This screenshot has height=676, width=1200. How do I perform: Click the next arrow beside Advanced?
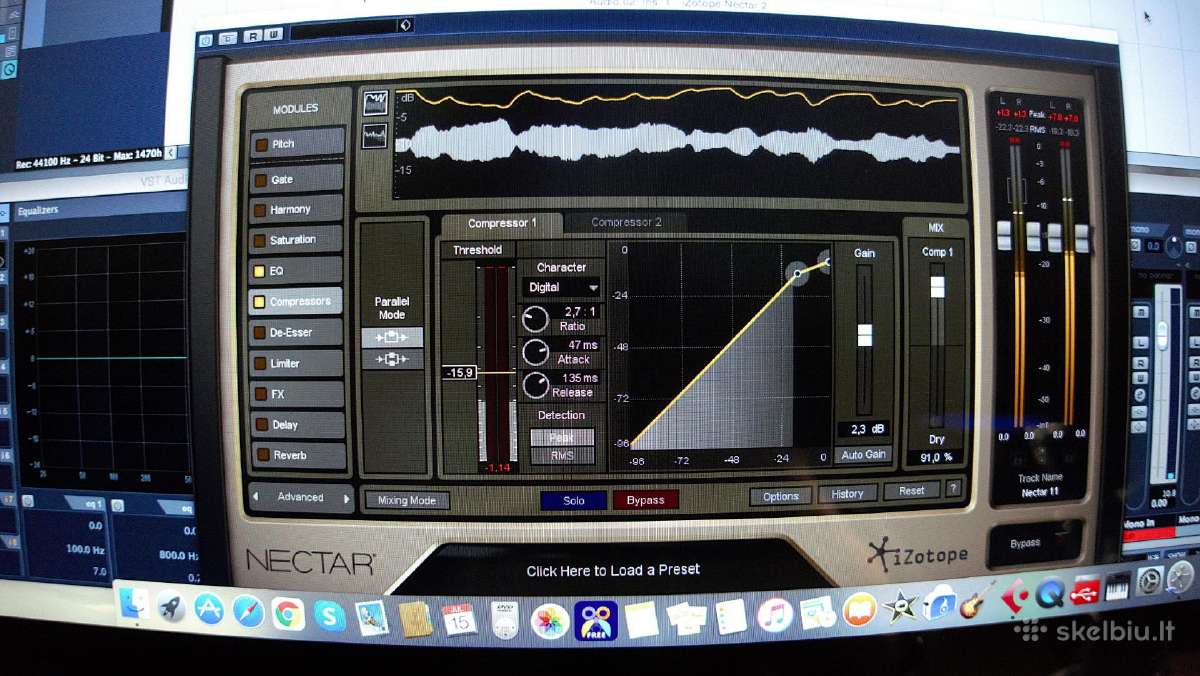(347, 497)
